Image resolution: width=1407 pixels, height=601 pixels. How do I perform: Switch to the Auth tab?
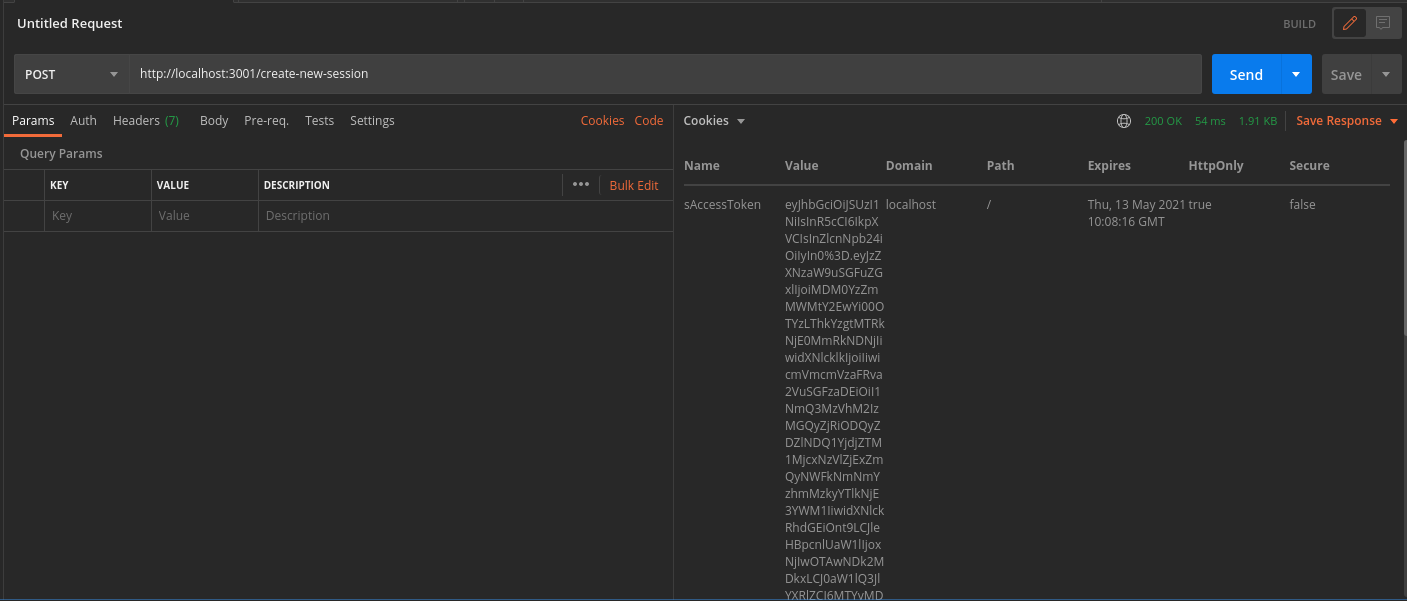[83, 120]
